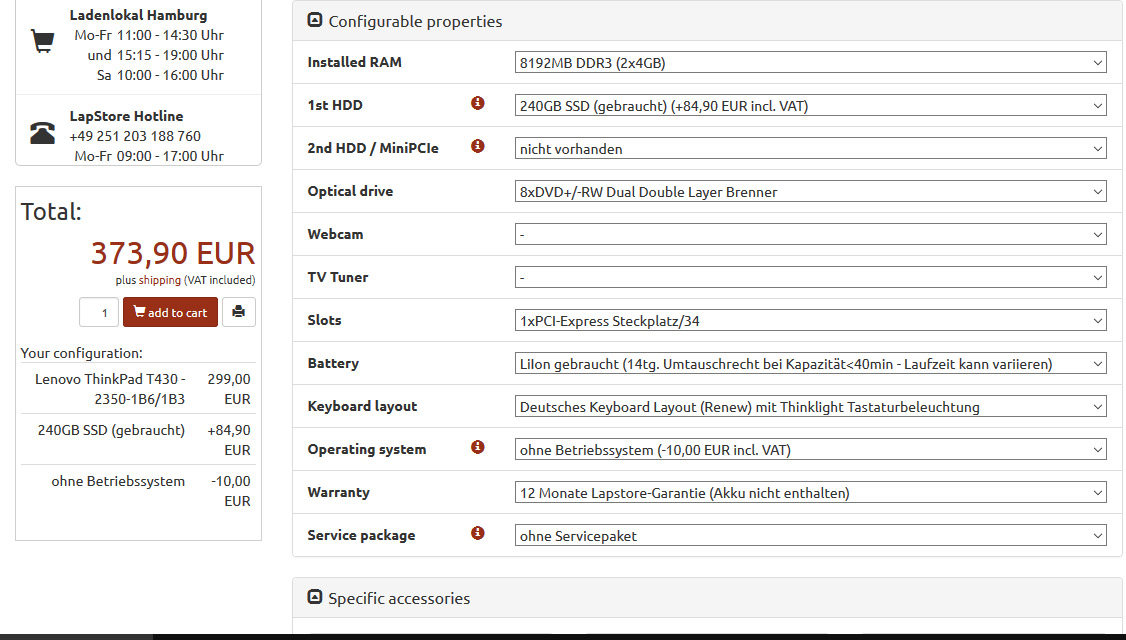Open the Warranty dropdown
Screen dimensions: 1126x640
pos(810,493)
